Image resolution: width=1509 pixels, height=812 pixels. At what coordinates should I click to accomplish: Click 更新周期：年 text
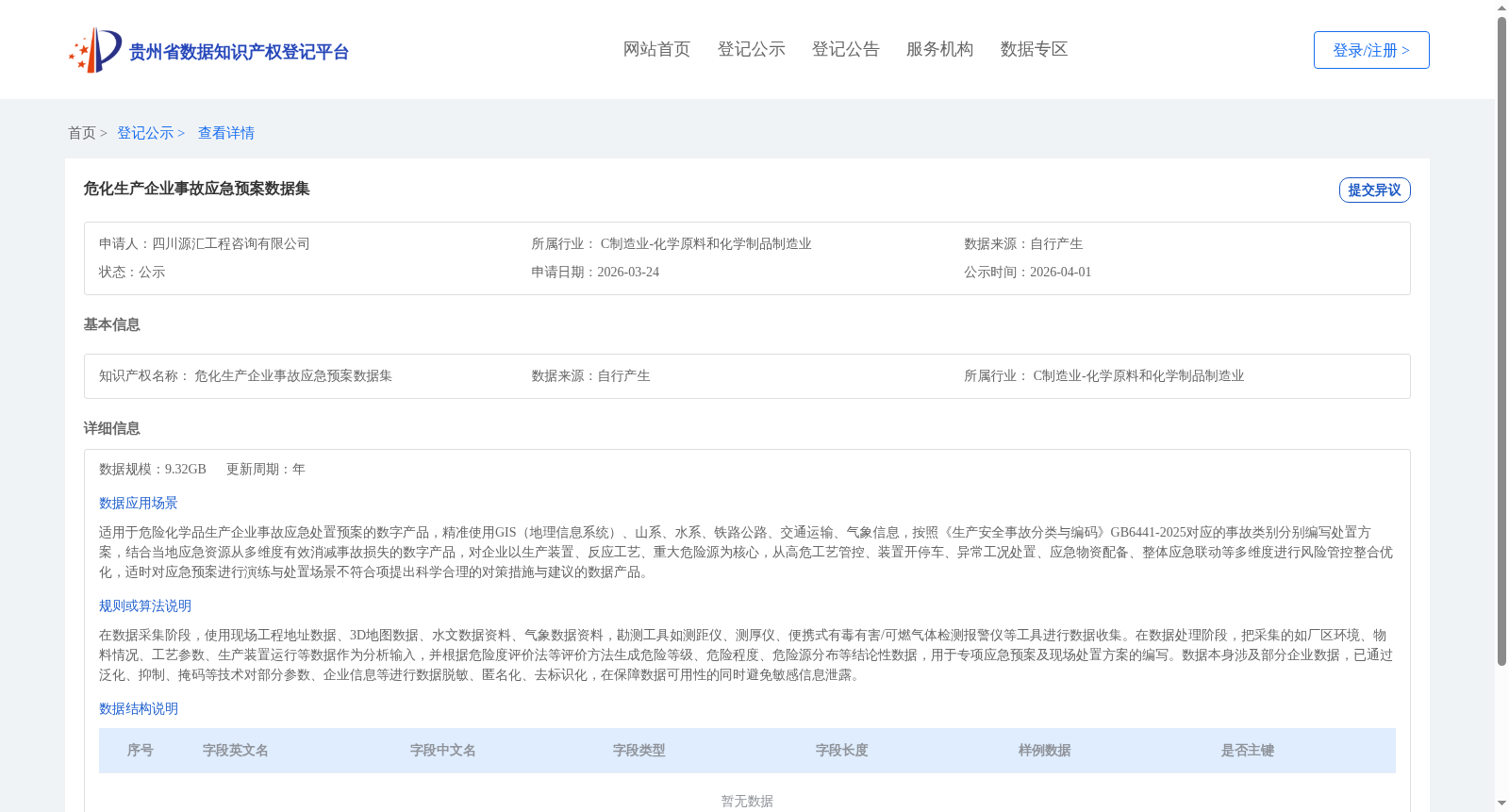point(266,470)
